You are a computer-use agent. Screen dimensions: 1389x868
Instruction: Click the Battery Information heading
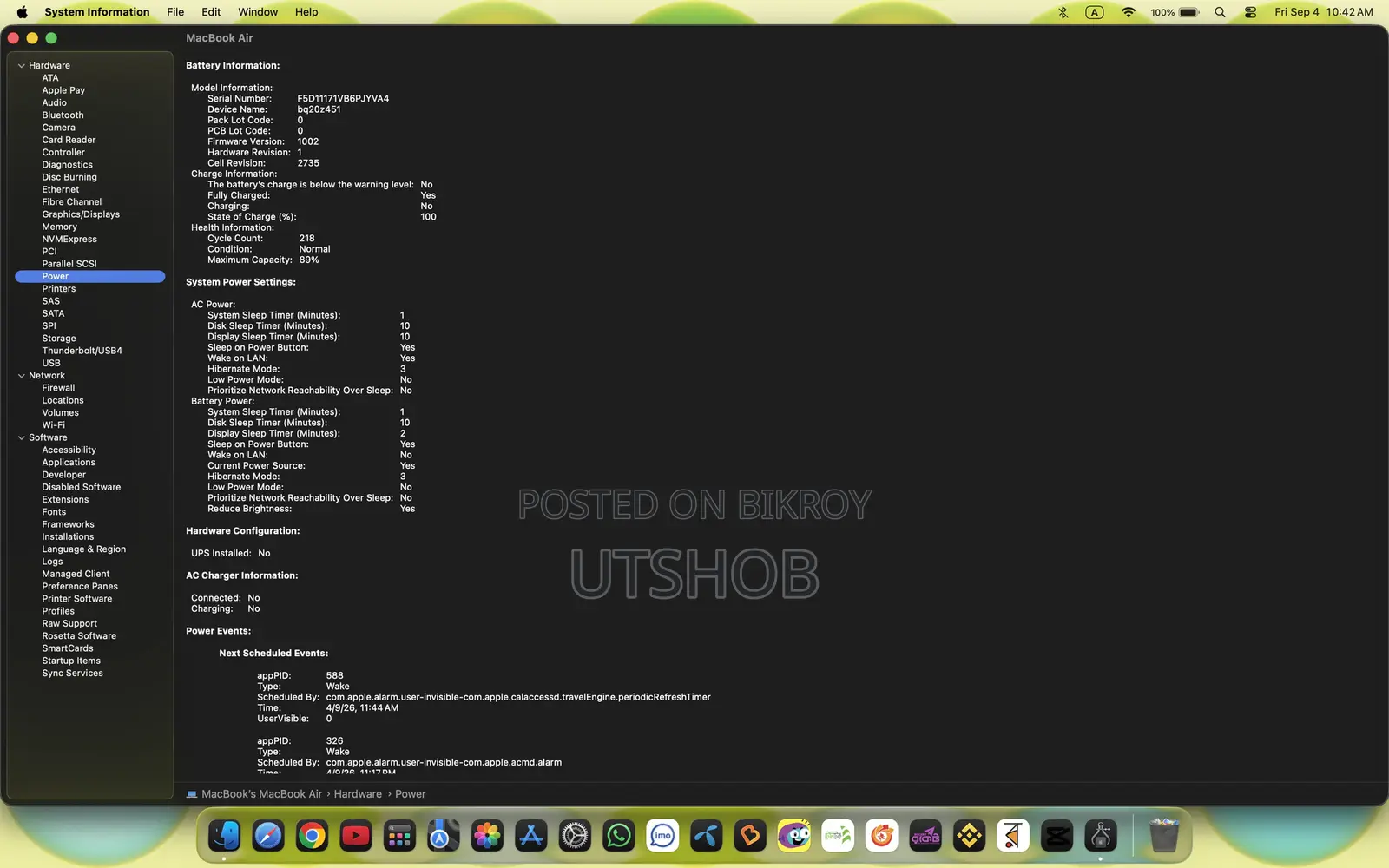(x=233, y=66)
